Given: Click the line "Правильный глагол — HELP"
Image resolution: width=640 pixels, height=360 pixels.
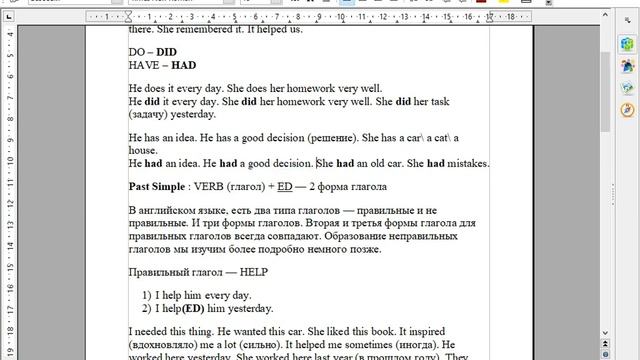Looking at the screenshot, I should (198, 273).
